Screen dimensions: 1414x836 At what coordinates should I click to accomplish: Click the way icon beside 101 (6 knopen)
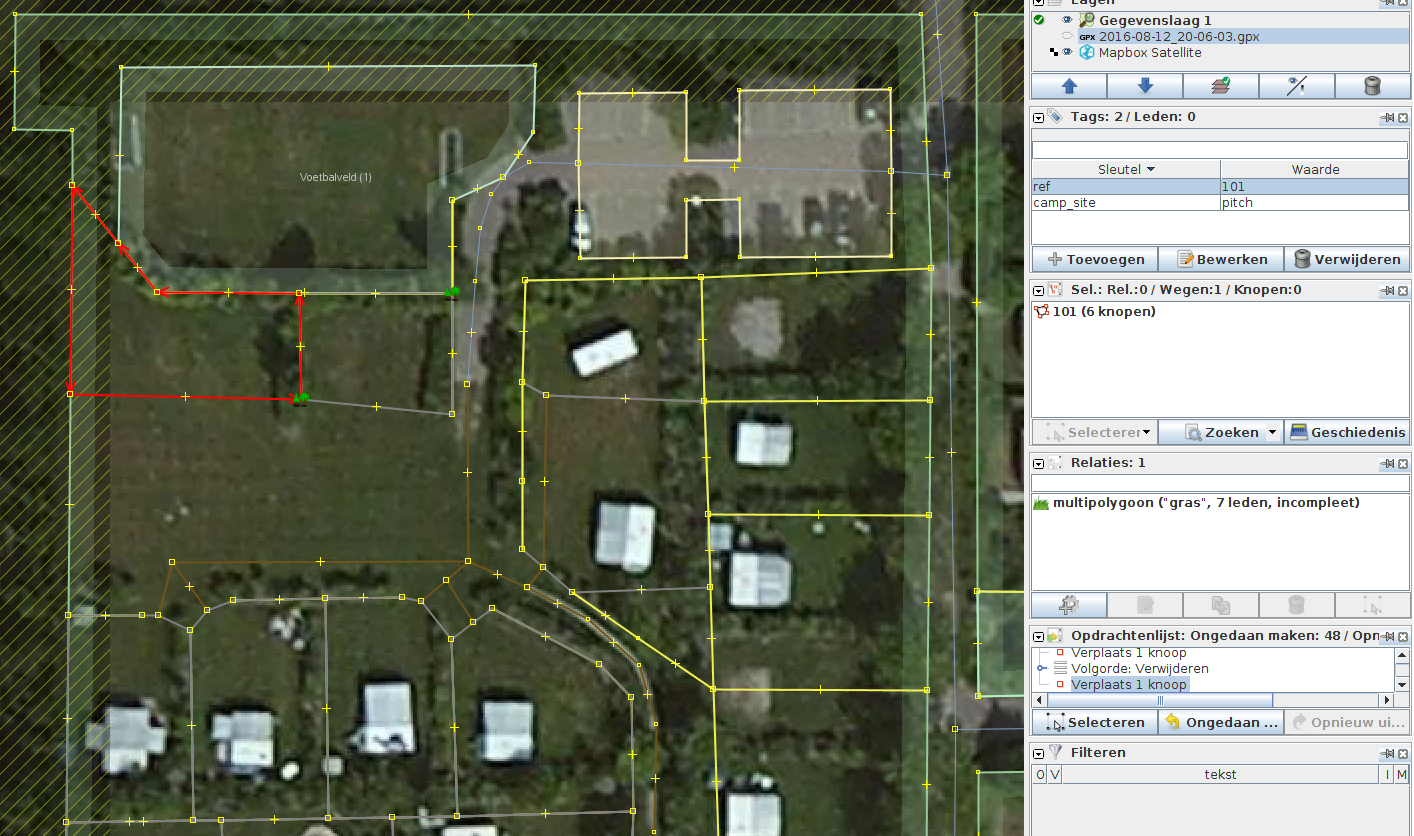pyautogui.click(x=1042, y=311)
